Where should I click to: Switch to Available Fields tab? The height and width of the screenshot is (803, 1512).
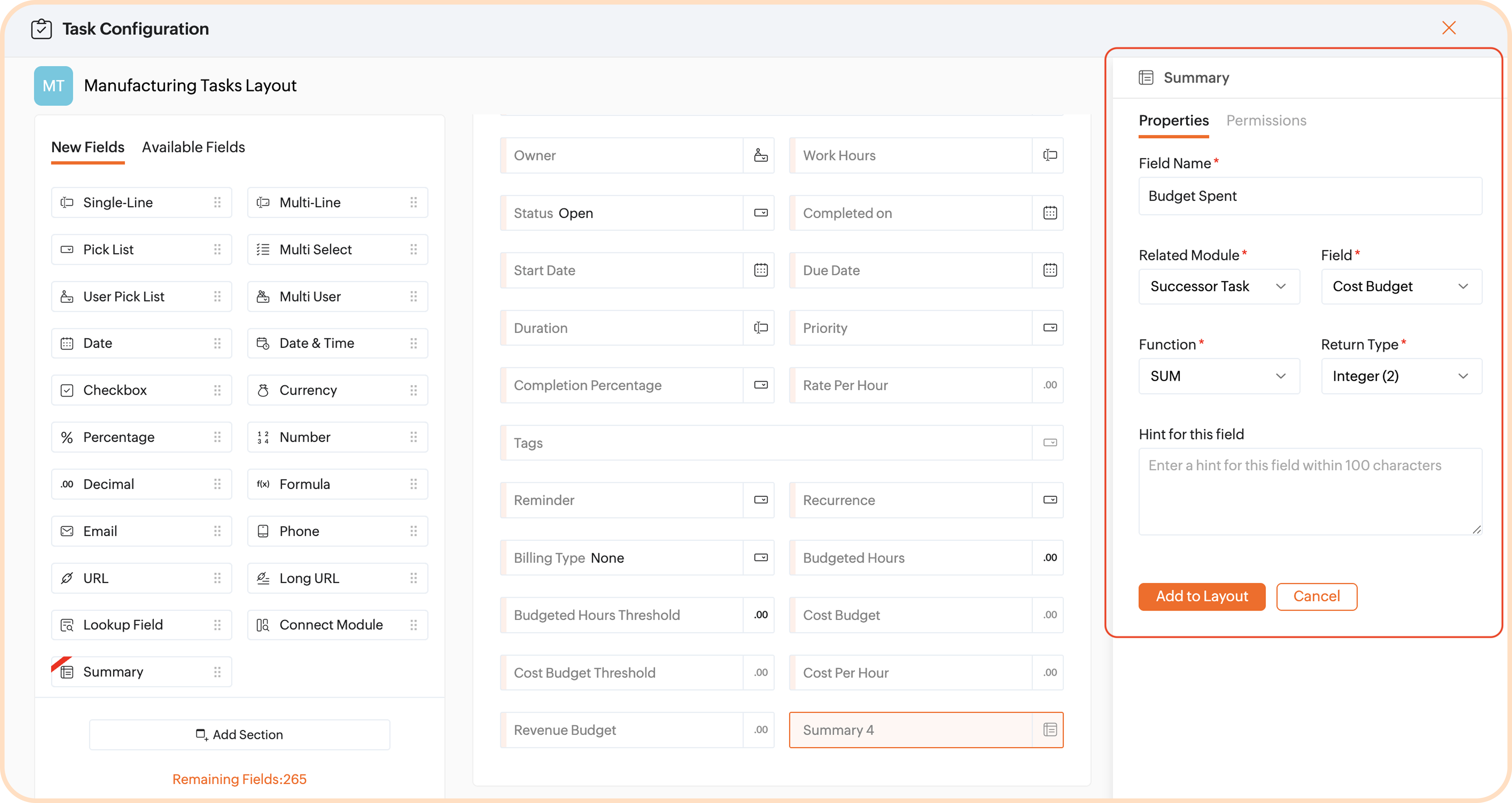click(x=193, y=147)
